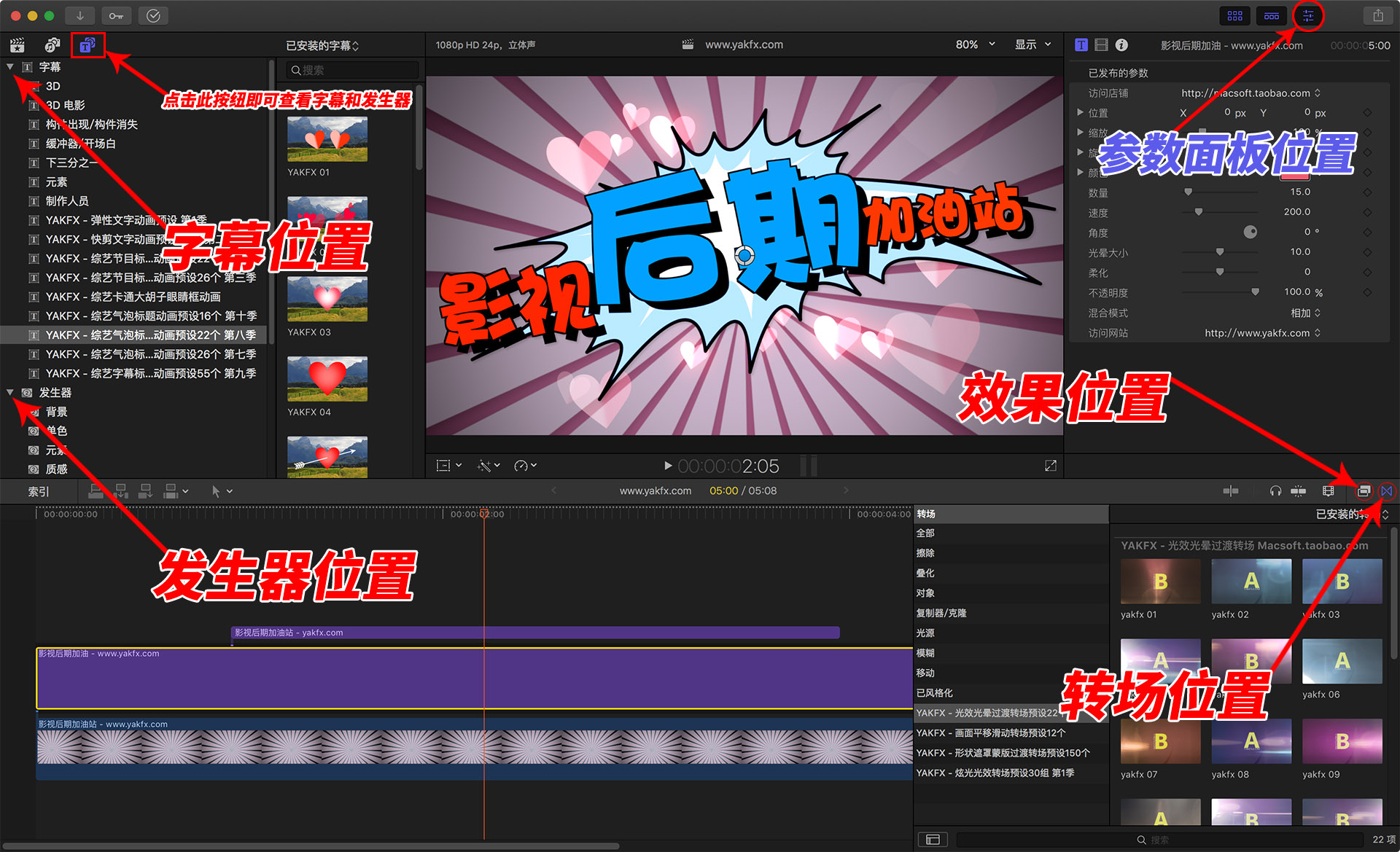
Task: Select the YAKFX 03 title thumbnail
Action: click(327, 299)
